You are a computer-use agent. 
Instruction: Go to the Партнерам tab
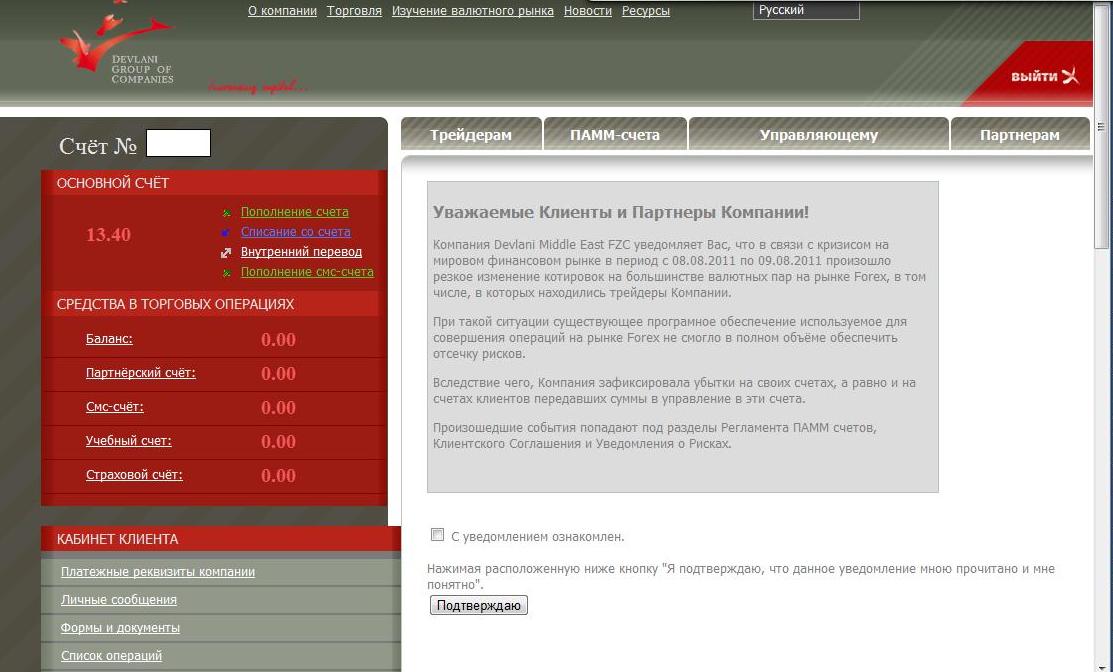pos(1019,135)
